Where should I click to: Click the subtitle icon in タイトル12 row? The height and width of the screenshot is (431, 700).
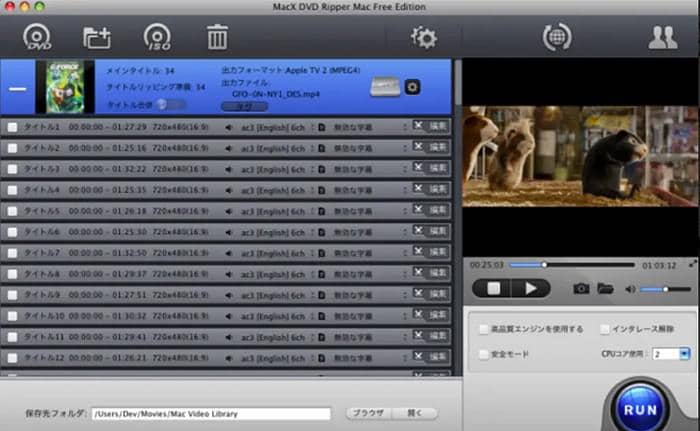[321, 358]
